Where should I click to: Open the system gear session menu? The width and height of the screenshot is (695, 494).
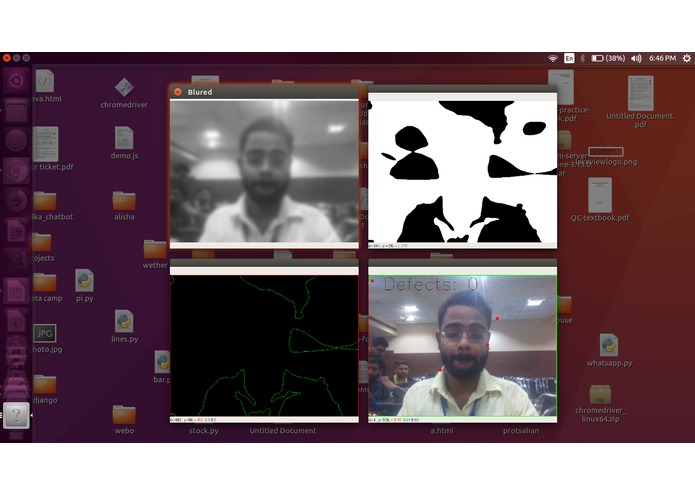click(x=687, y=58)
